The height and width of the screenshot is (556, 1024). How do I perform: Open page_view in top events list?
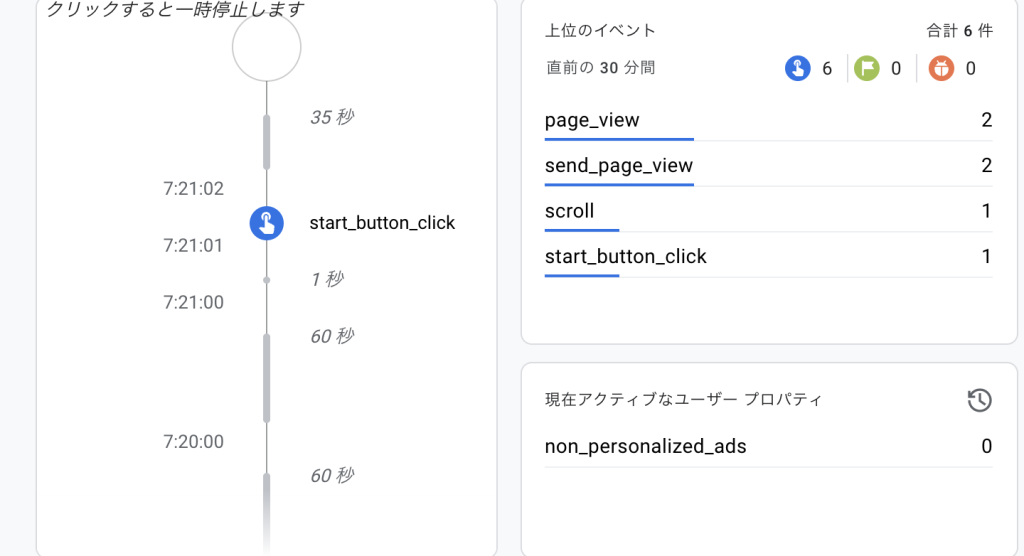(592, 121)
